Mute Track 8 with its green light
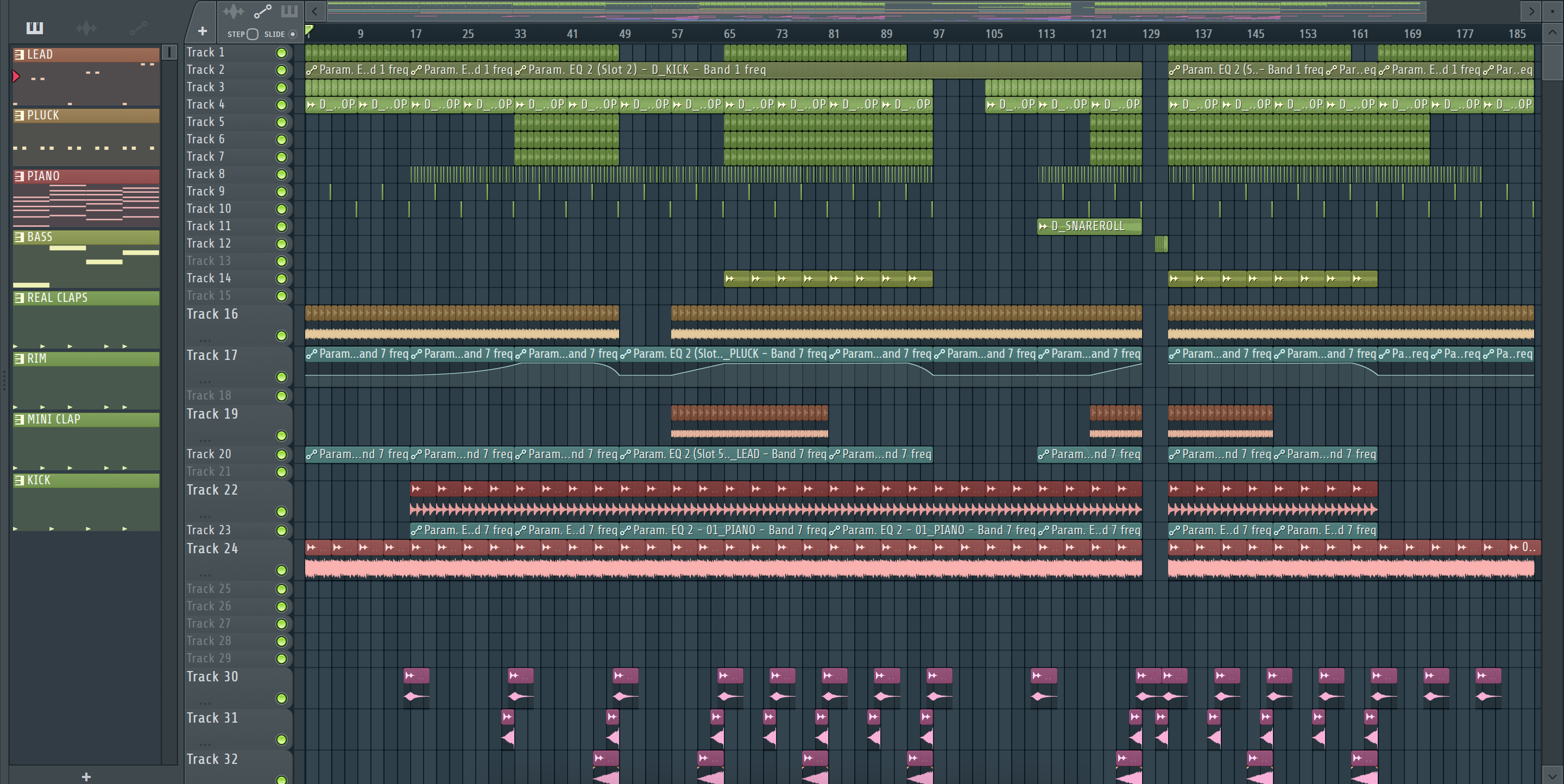The width and height of the screenshot is (1564, 784). [281, 175]
